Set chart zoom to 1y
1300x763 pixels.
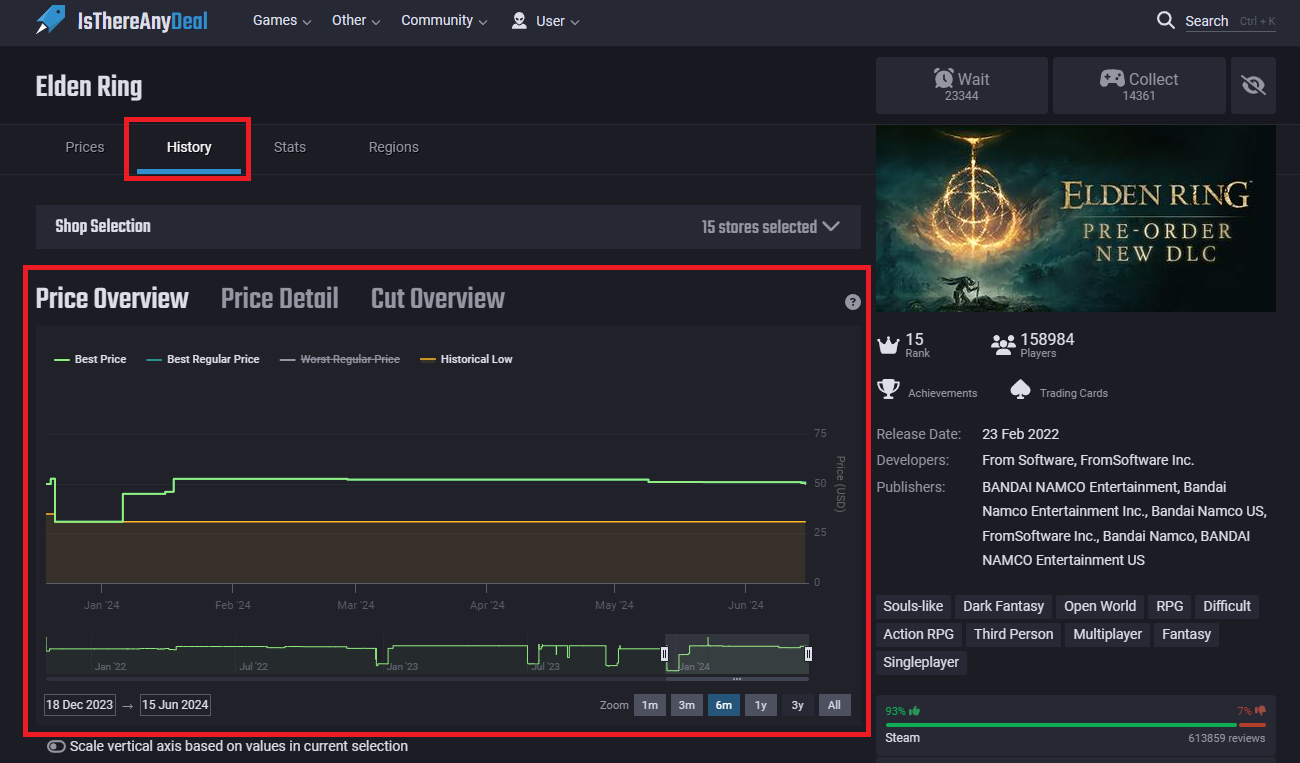coord(760,705)
